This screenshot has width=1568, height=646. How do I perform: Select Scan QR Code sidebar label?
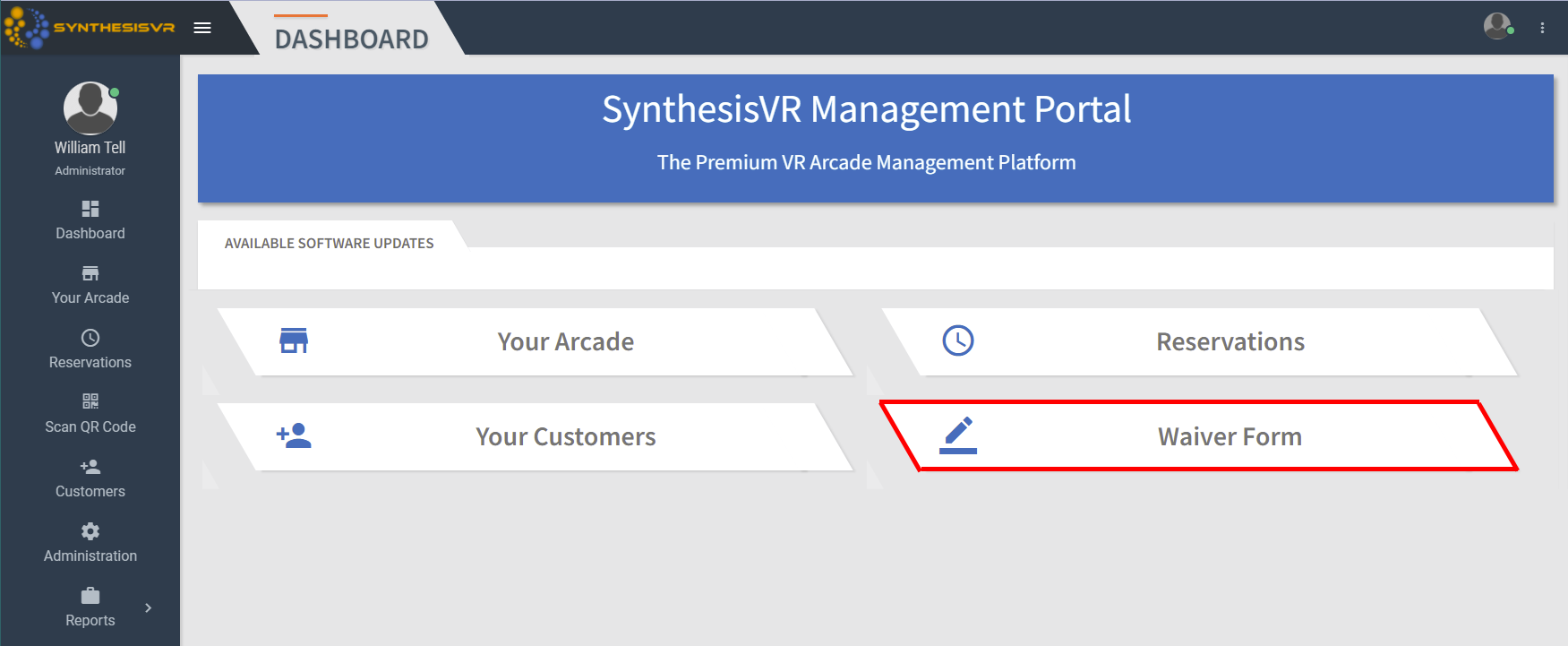point(90,426)
